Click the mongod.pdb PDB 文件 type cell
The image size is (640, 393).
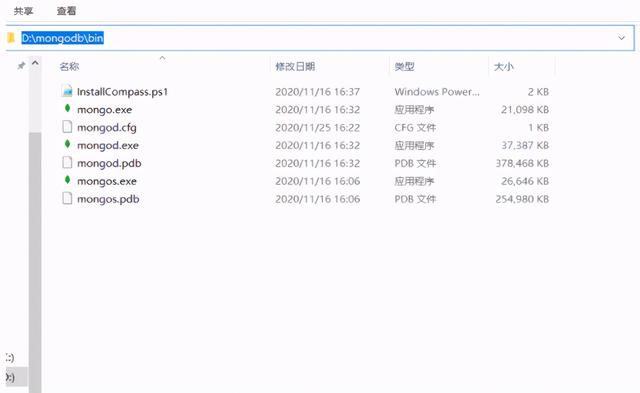coord(415,164)
